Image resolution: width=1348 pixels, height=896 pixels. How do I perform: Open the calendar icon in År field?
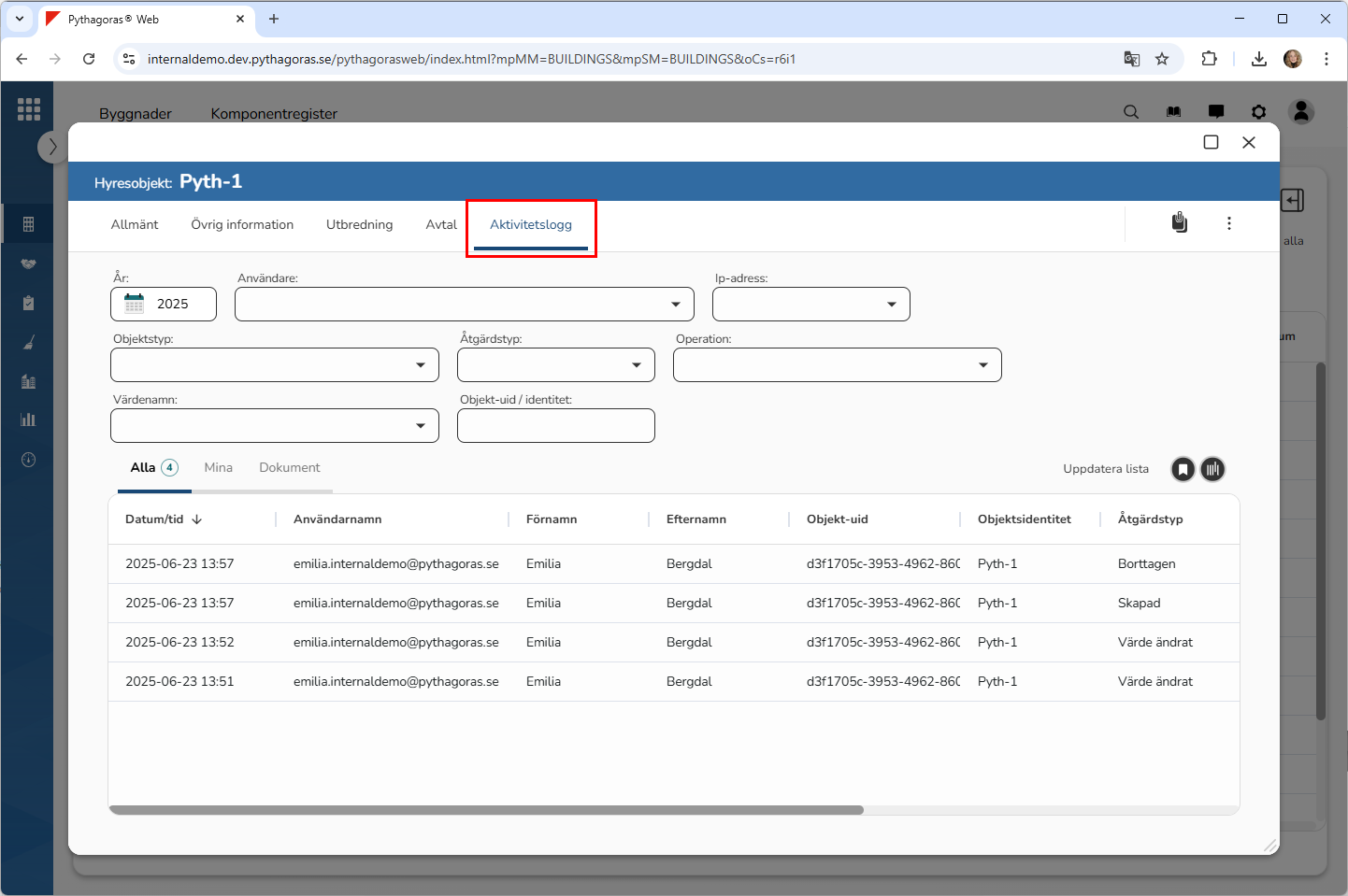click(135, 304)
